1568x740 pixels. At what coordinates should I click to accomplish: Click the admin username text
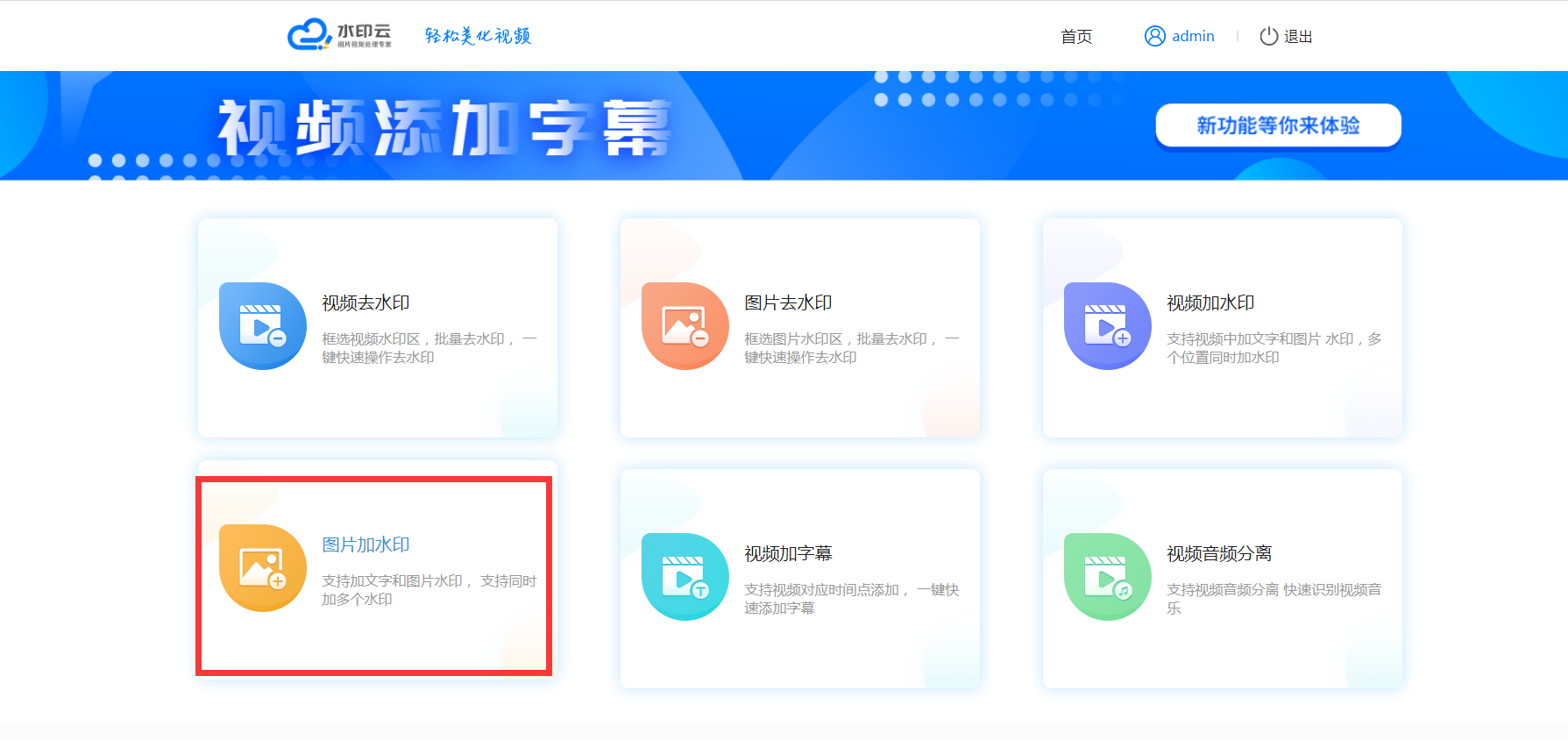coord(1193,36)
